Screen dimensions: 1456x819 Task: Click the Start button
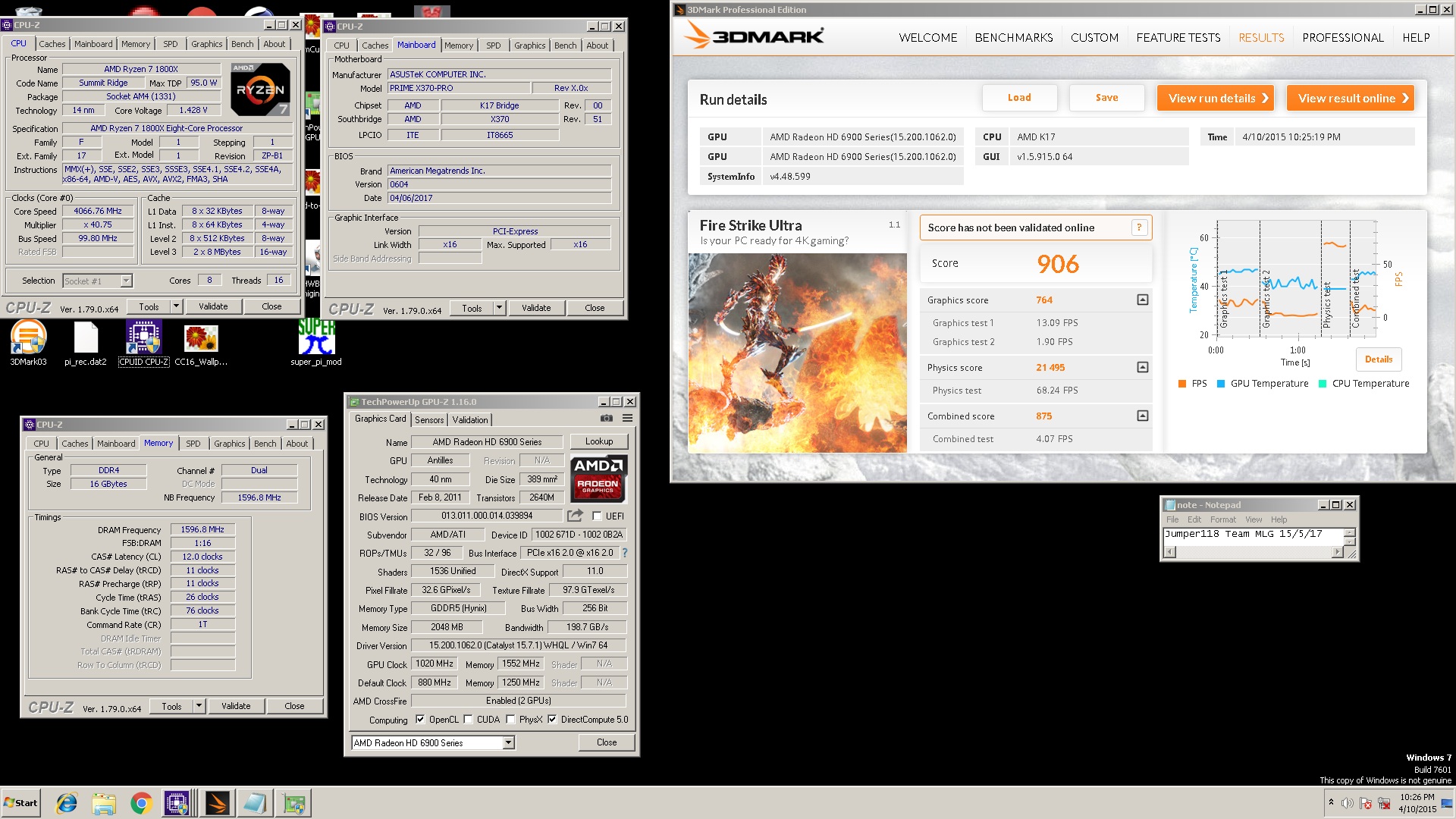coord(20,803)
